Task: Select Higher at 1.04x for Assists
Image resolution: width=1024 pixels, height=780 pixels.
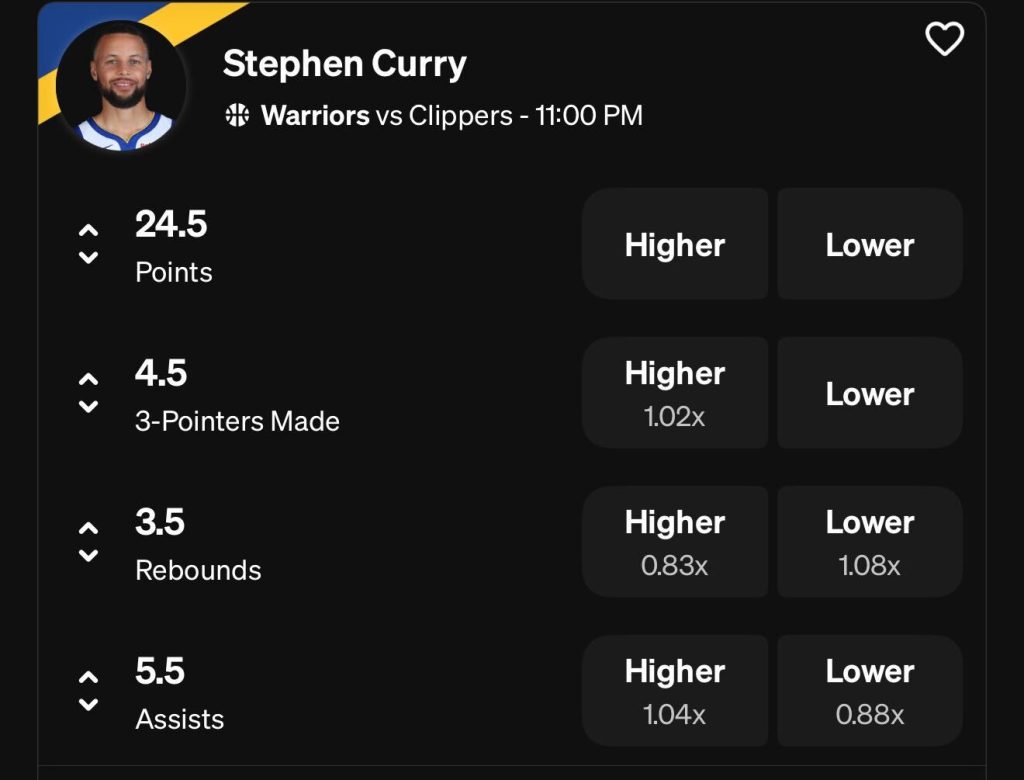Action: [x=675, y=690]
